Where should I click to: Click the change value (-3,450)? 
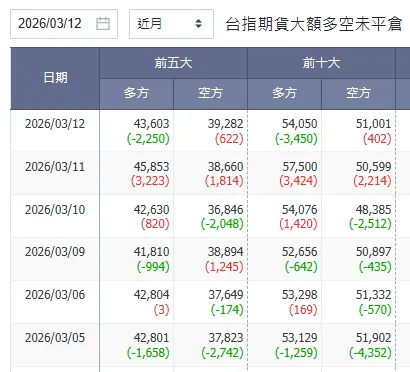coord(296,139)
